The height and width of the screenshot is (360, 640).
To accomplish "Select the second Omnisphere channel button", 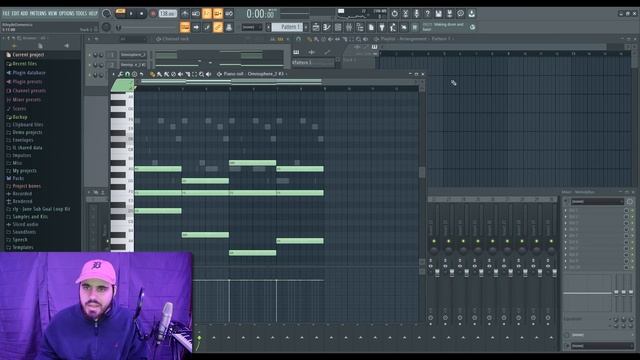I will [x=133, y=64].
